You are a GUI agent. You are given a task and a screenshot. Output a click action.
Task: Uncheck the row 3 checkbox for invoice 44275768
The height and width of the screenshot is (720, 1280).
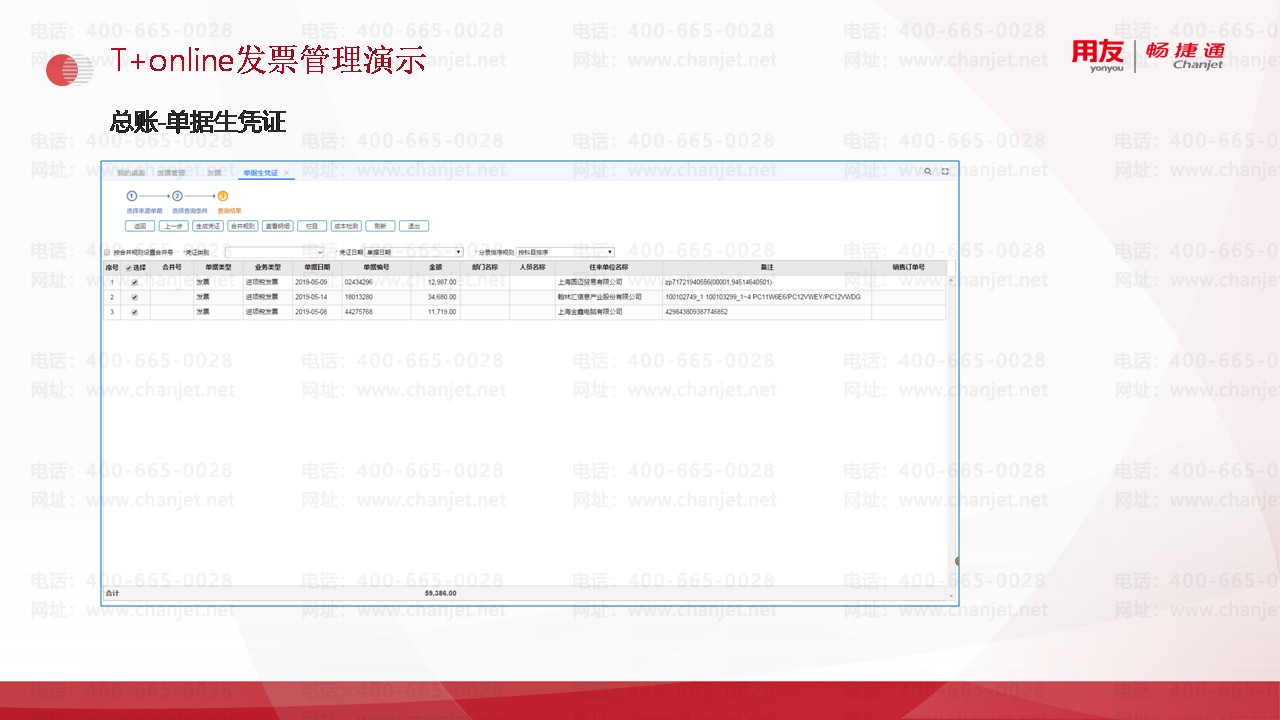pyautogui.click(x=135, y=312)
